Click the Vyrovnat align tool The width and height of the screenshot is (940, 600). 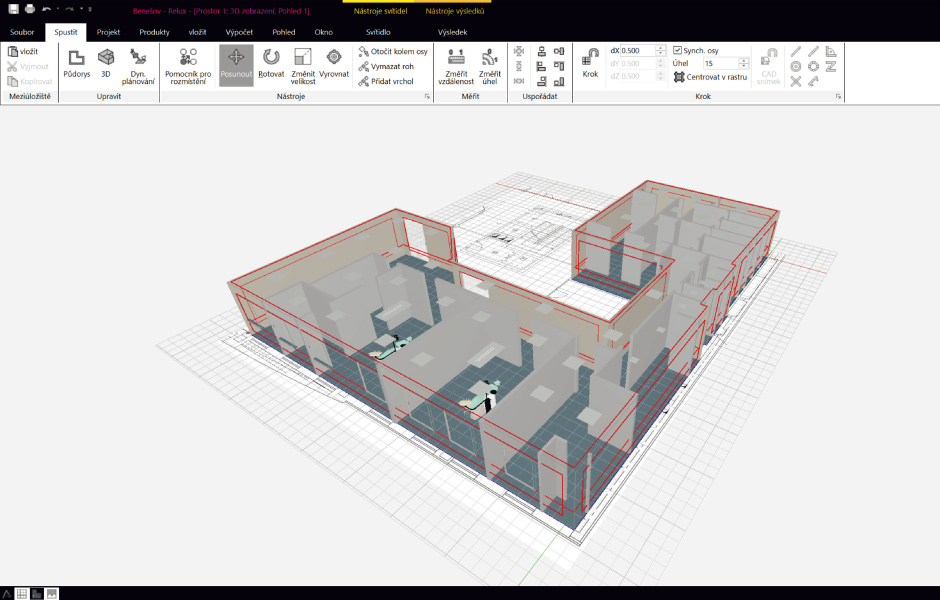pyautogui.click(x=334, y=64)
